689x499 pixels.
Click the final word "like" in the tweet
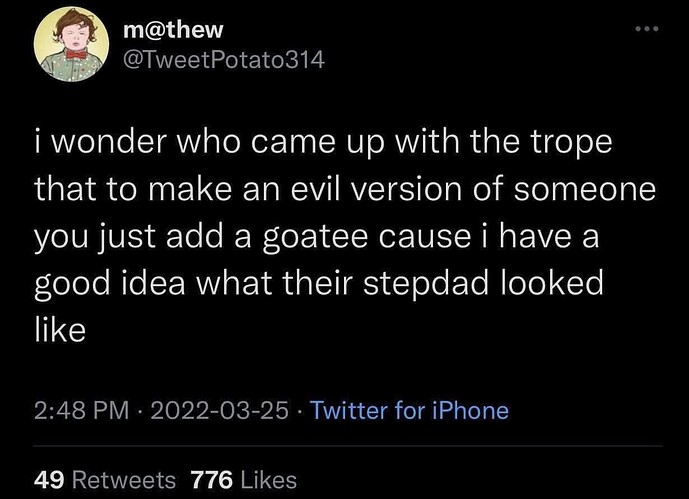(59, 330)
